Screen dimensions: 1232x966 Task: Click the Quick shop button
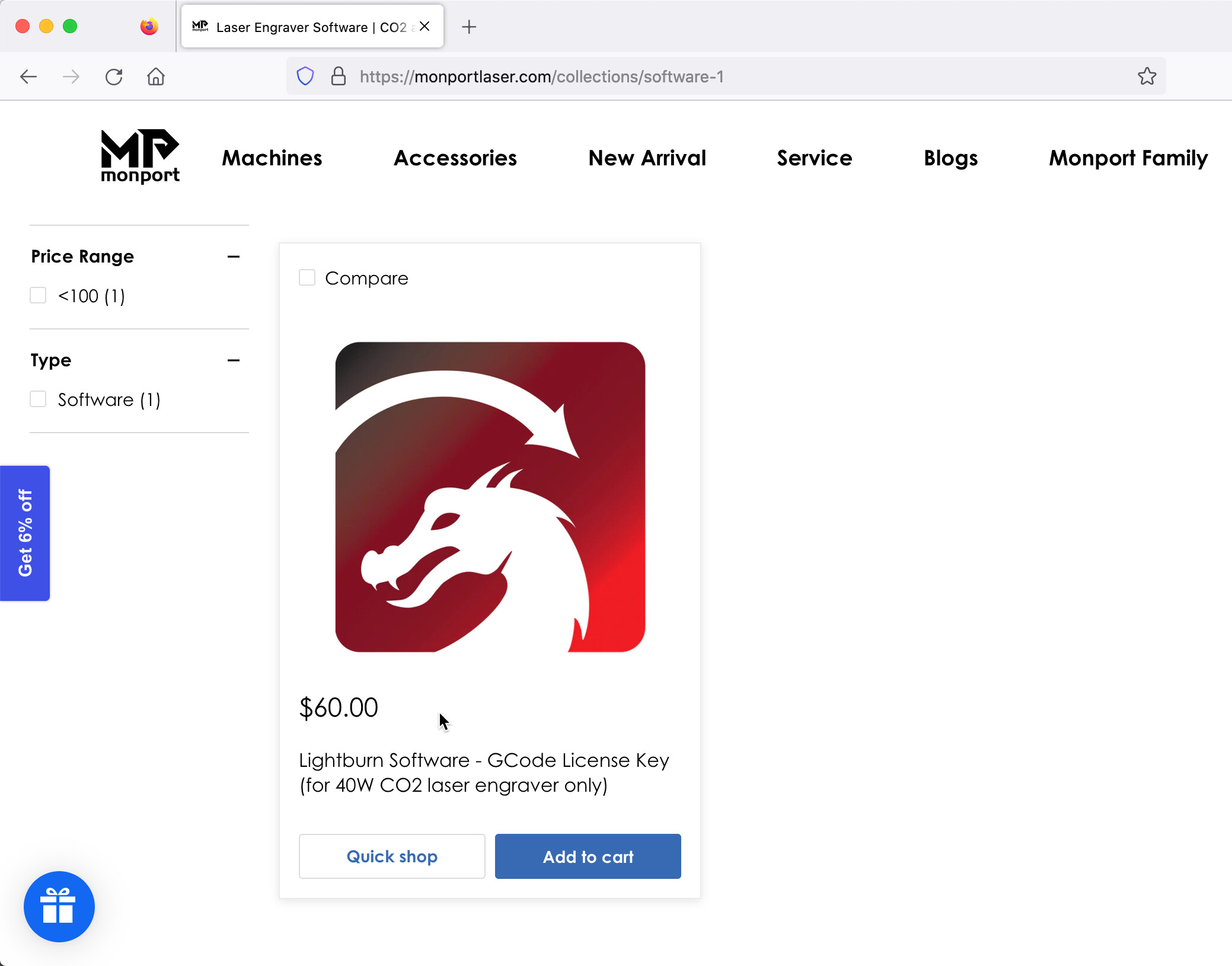pos(392,856)
